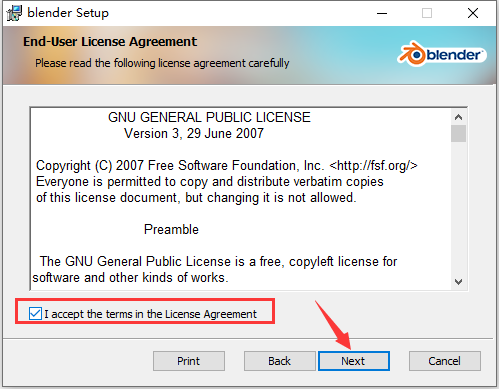Minimize the blender Setup window
Image resolution: width=499 pixels, height=389 pixels.
point(382,13)
